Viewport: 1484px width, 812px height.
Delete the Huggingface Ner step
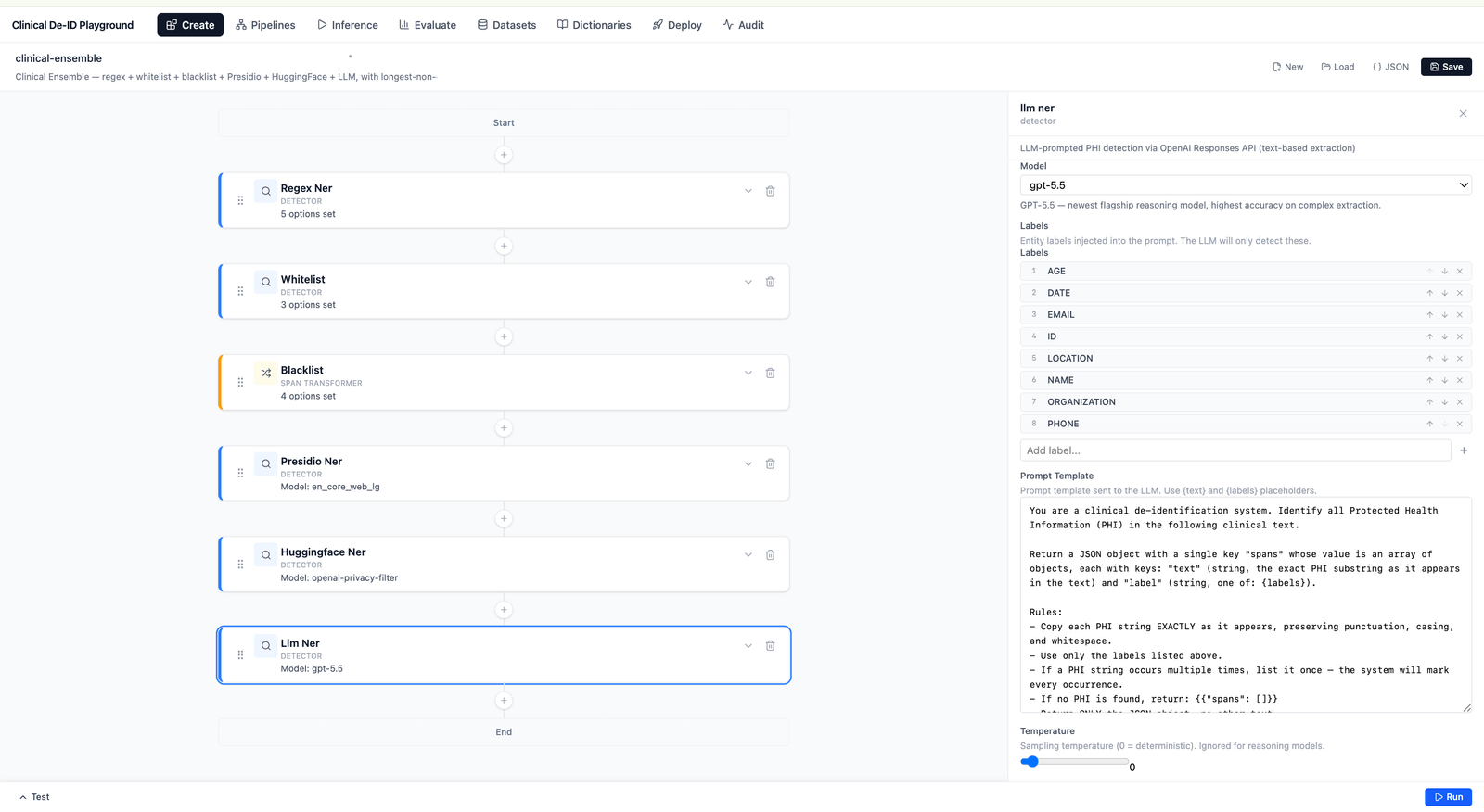point(770,554)
